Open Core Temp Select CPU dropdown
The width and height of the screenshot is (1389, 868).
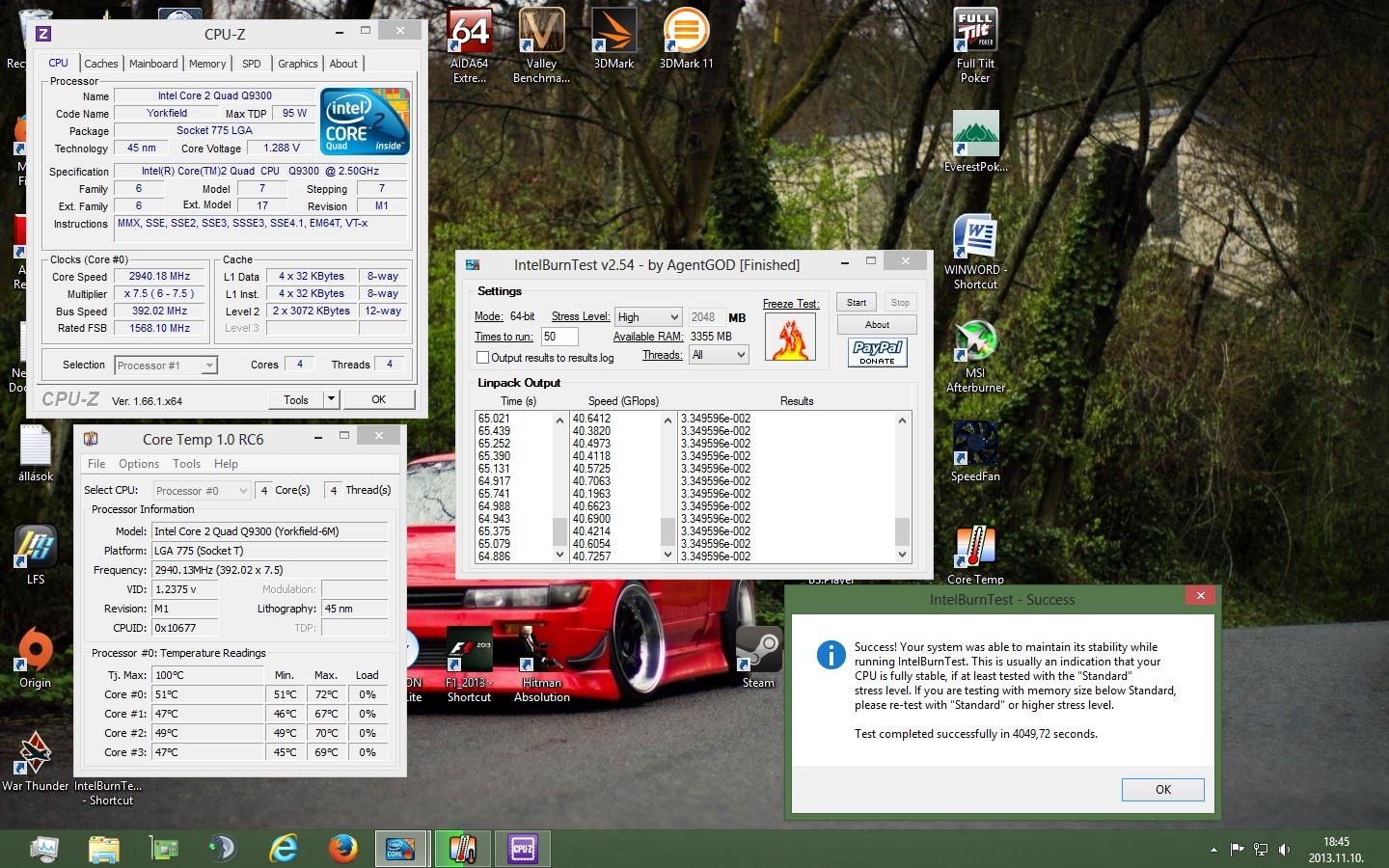click(202, 490)
